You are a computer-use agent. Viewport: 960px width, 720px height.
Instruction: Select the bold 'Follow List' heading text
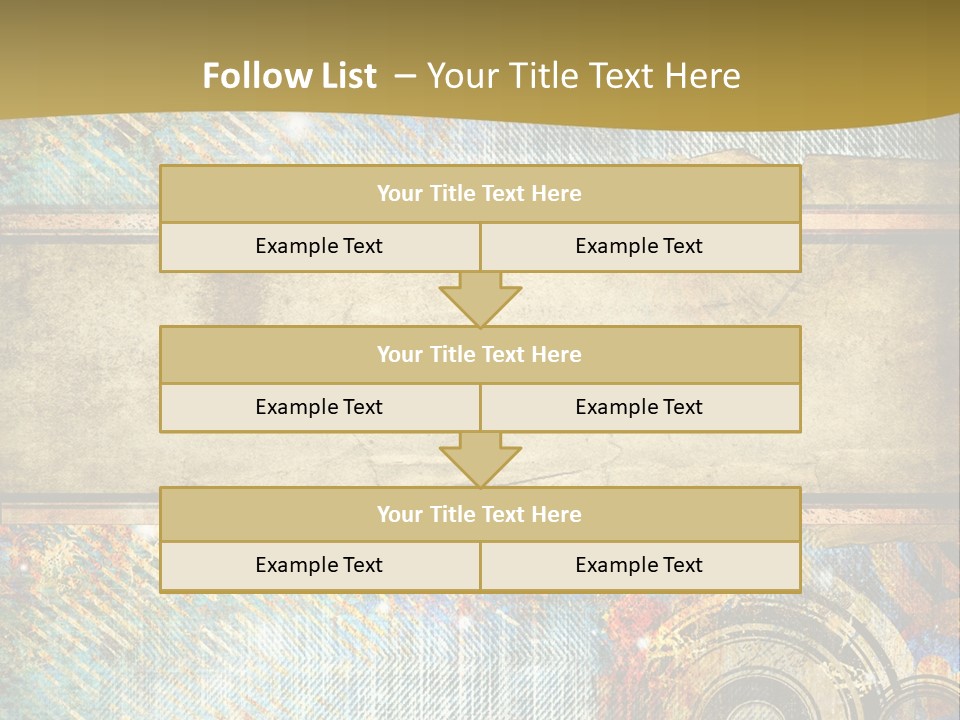tap(289, 76)
